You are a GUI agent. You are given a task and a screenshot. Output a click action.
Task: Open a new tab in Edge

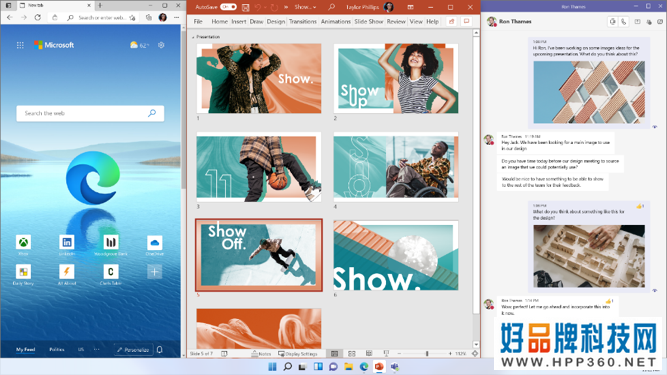pos(100,6)
